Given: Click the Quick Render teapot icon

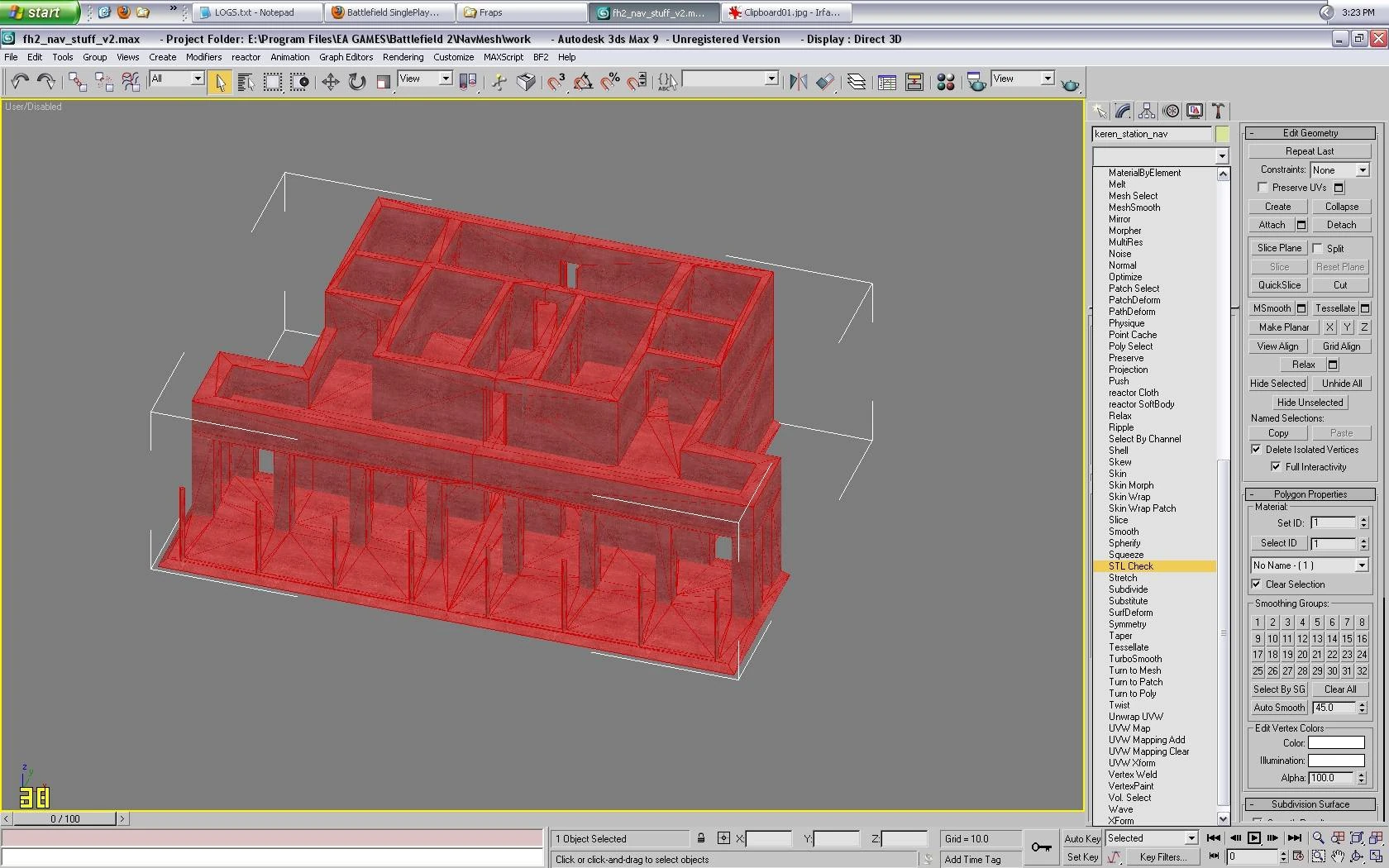Looking at the screenshot, I should tap(1071, 84).
